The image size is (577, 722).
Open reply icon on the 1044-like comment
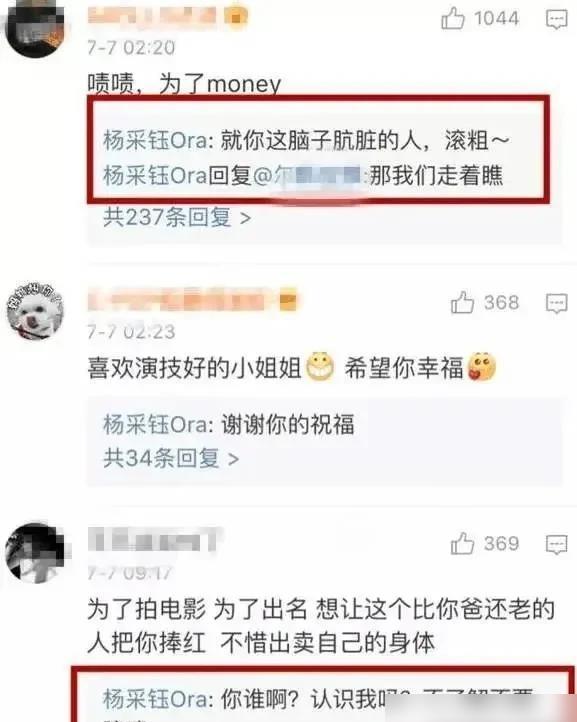coord(556,19)
